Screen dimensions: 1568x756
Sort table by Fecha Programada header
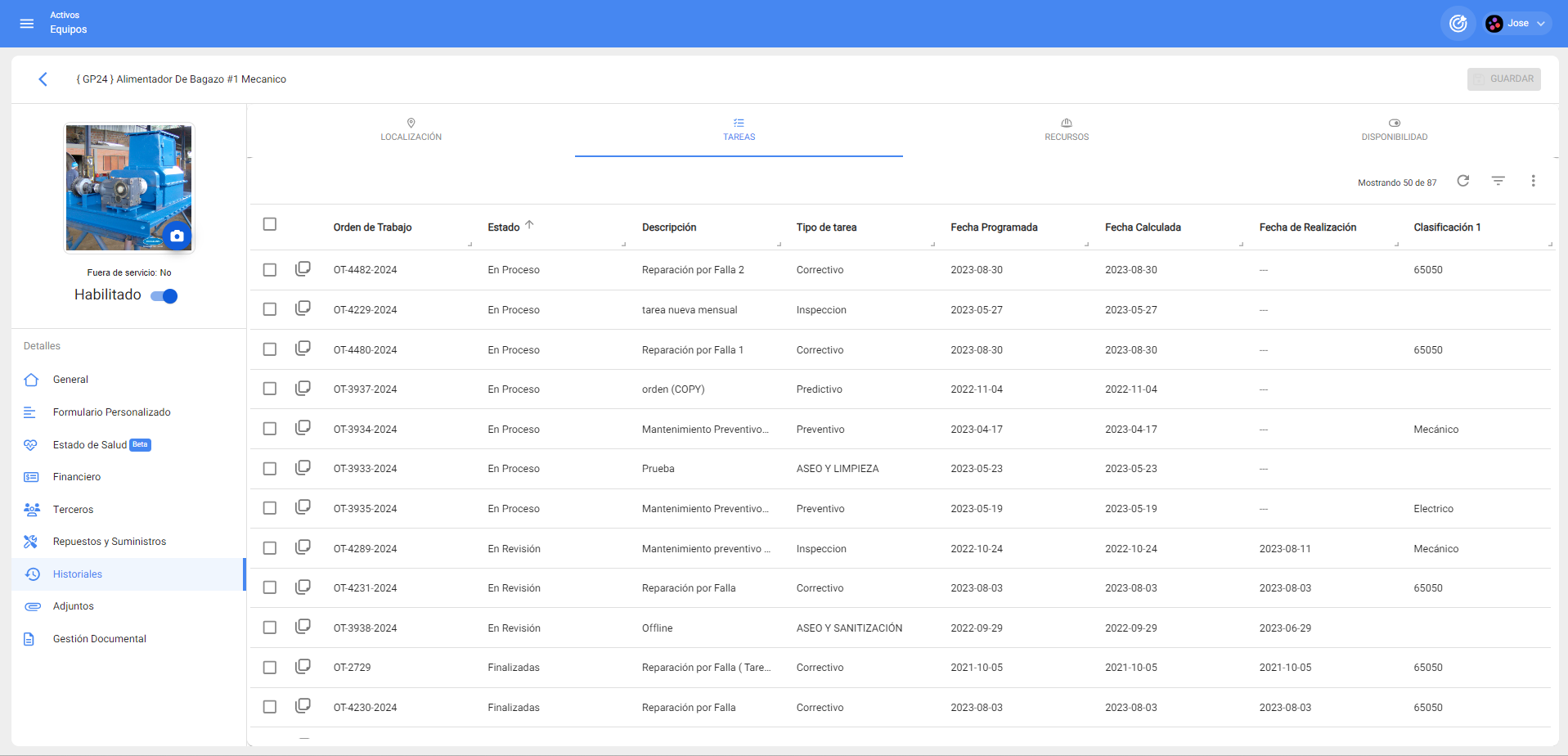993,227
